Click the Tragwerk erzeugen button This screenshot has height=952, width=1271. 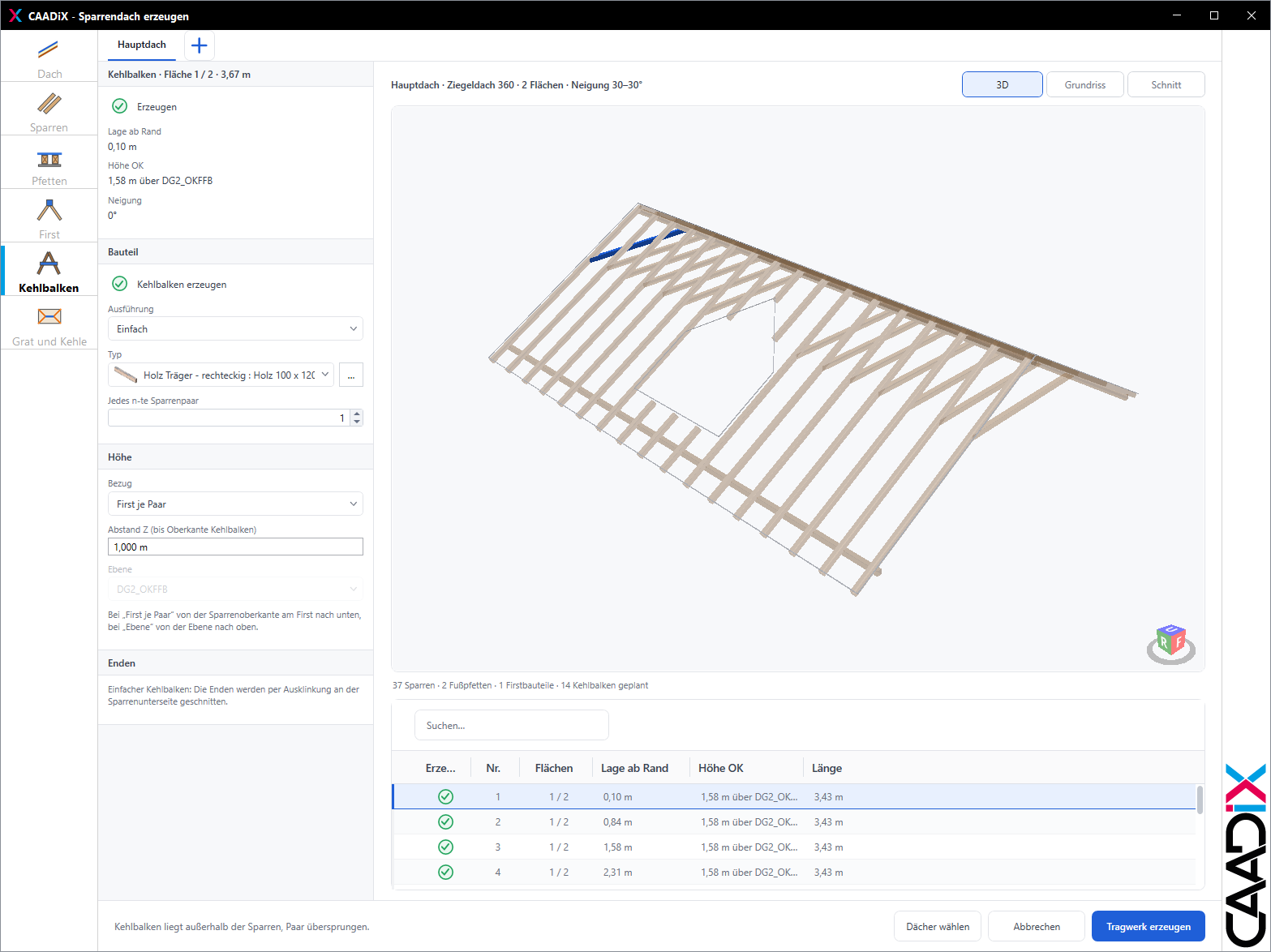[x=1149, y=926]
